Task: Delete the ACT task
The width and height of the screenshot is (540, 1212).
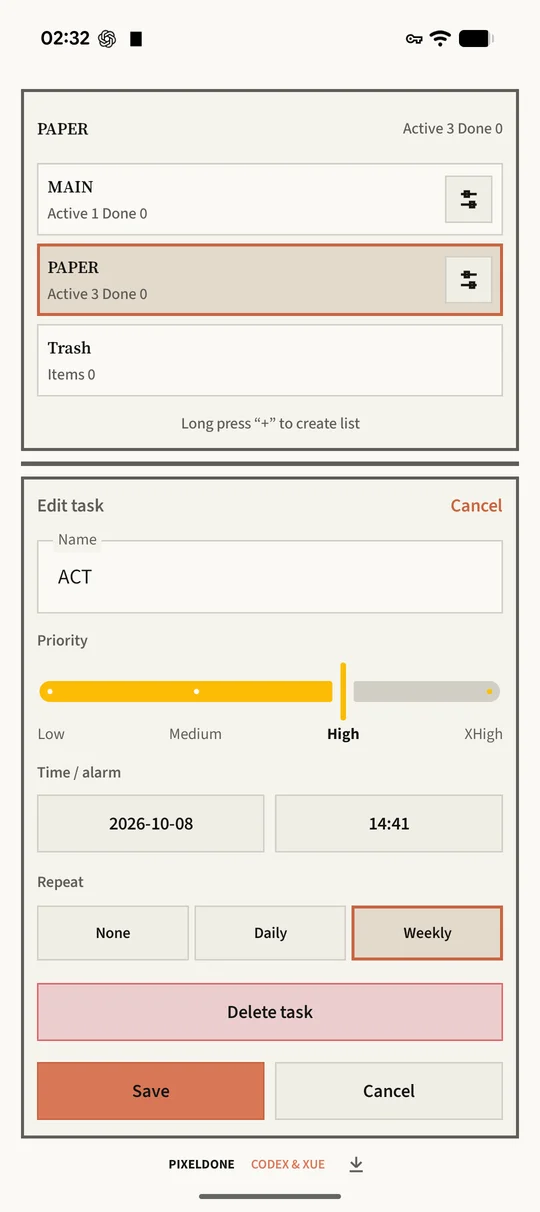Action: [x=270, y=1012]
